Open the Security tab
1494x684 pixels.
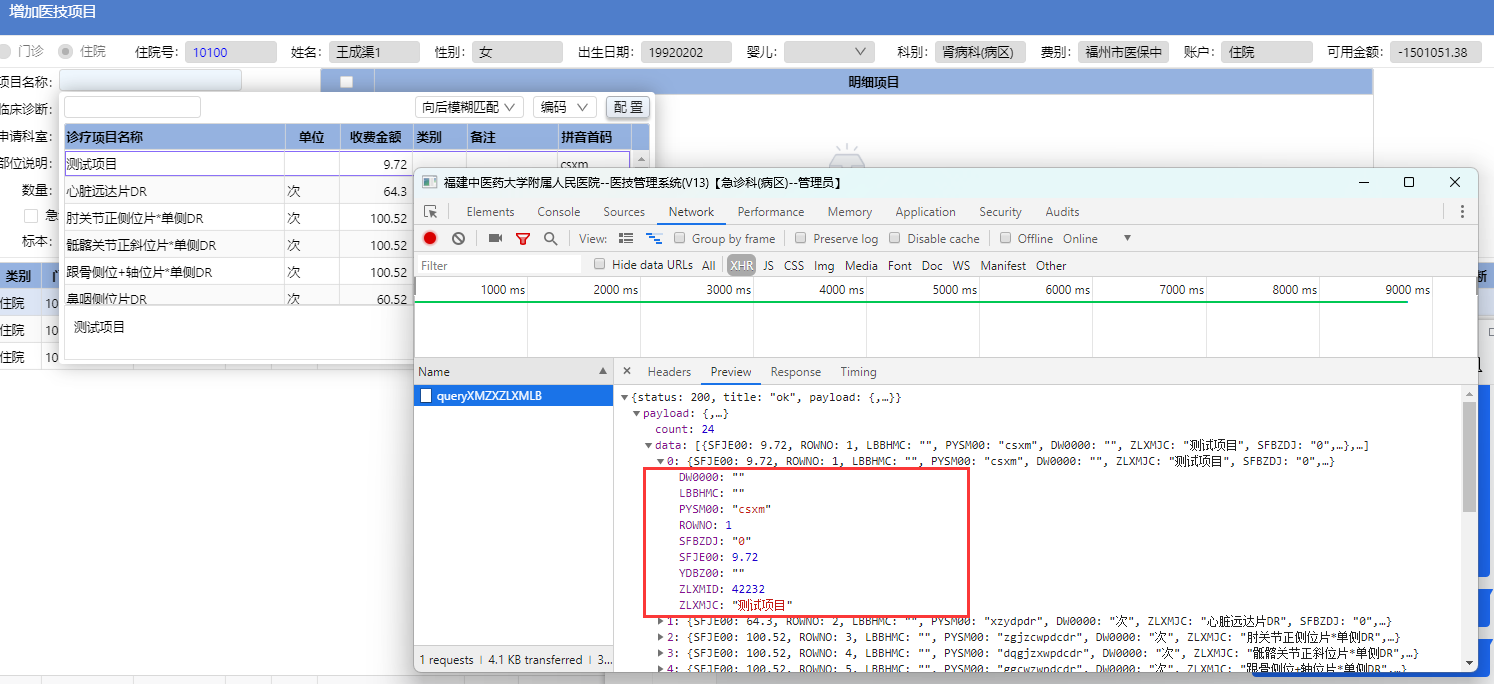coord(1000,212)
